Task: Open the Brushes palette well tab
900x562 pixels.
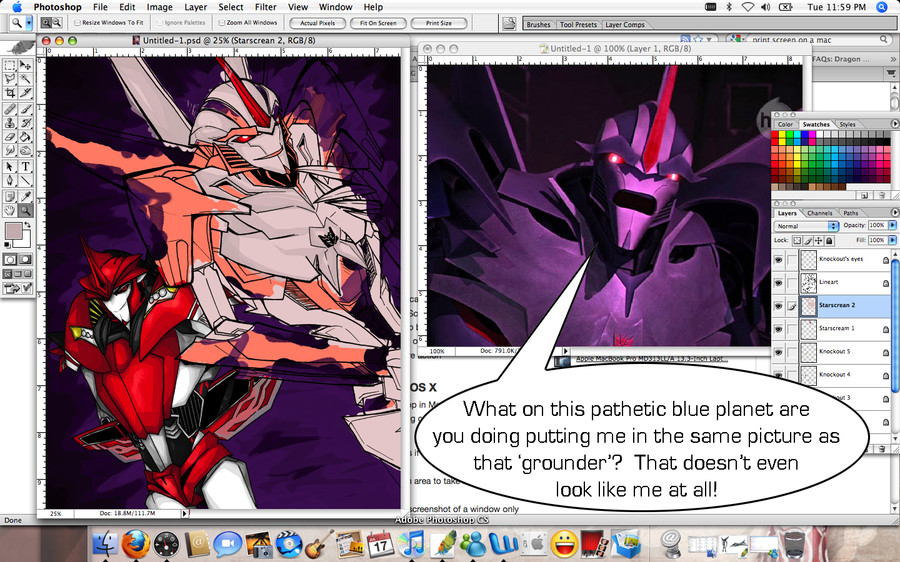Action: 538,25
